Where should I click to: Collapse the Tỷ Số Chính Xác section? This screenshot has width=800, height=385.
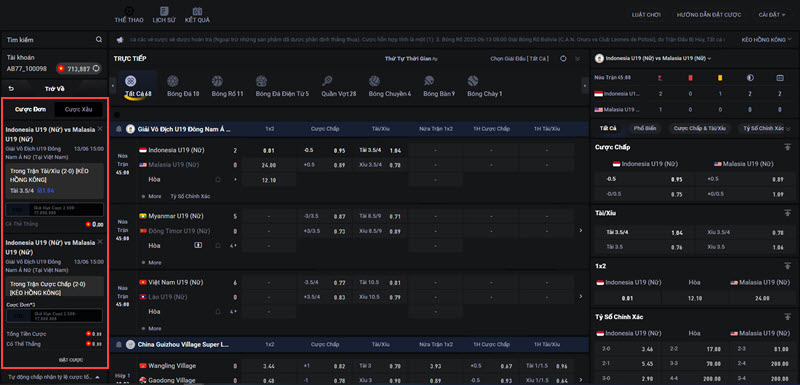point(787,317)
